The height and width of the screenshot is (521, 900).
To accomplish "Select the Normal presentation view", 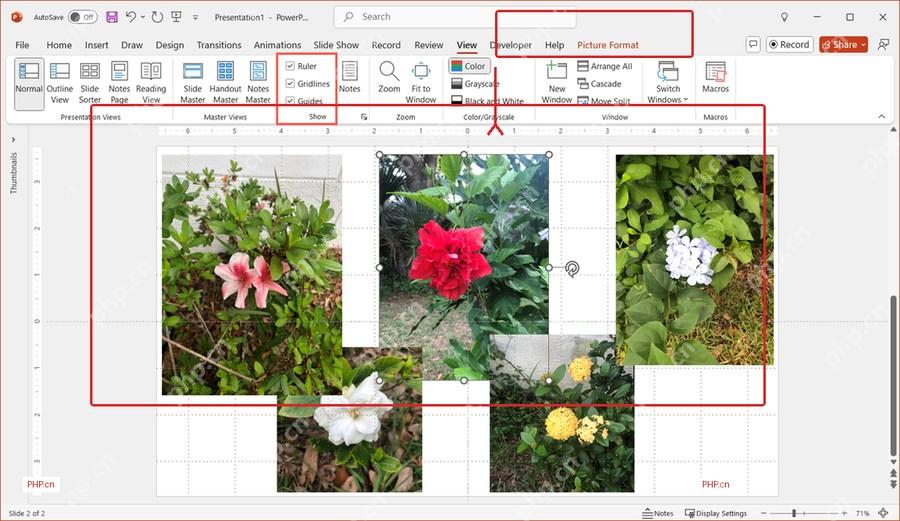I will 29,83.
